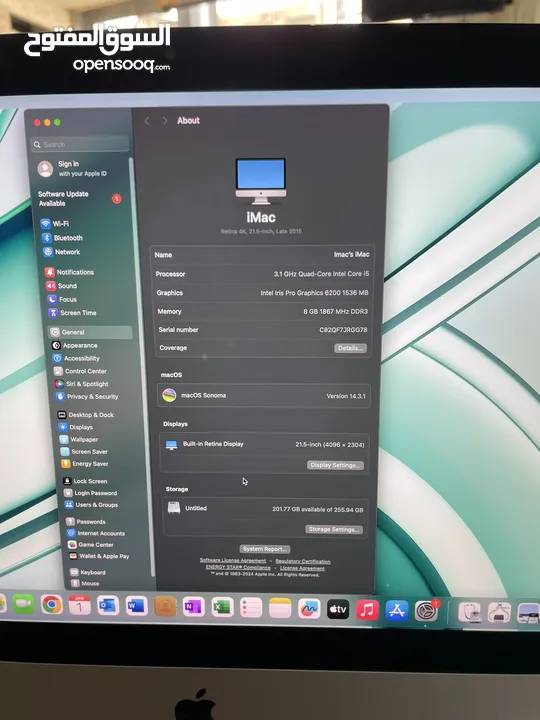
Task: Open Display Settings button
Action: 335,465
